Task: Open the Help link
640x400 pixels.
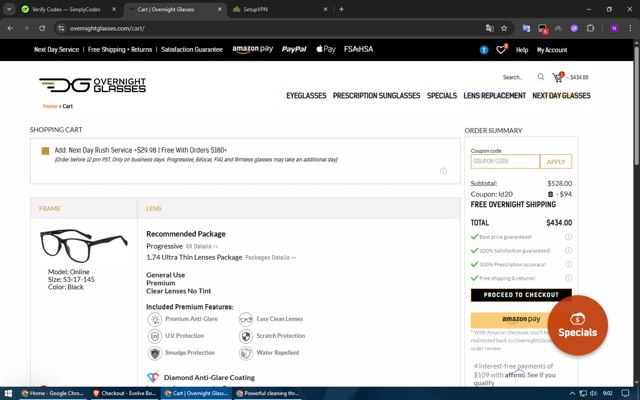Action: click(x=522, y=50)
